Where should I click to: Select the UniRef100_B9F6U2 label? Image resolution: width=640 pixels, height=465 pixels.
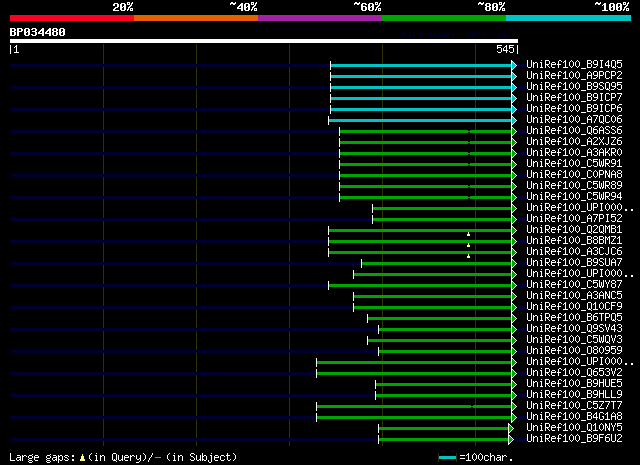click(x=574, y=439)
